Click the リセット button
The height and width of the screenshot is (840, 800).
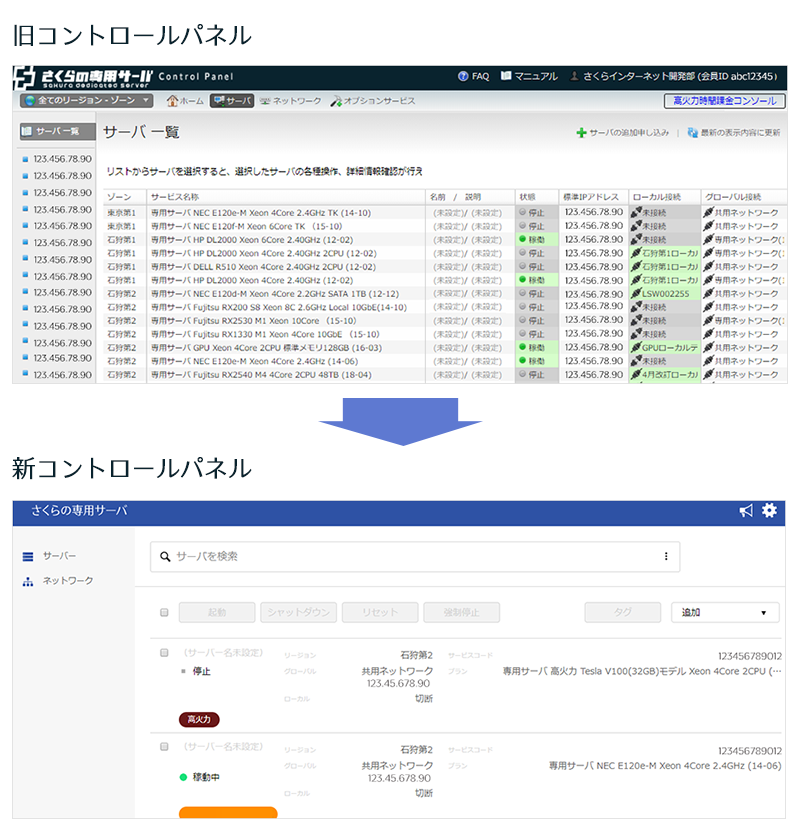(x=380, y=612)
